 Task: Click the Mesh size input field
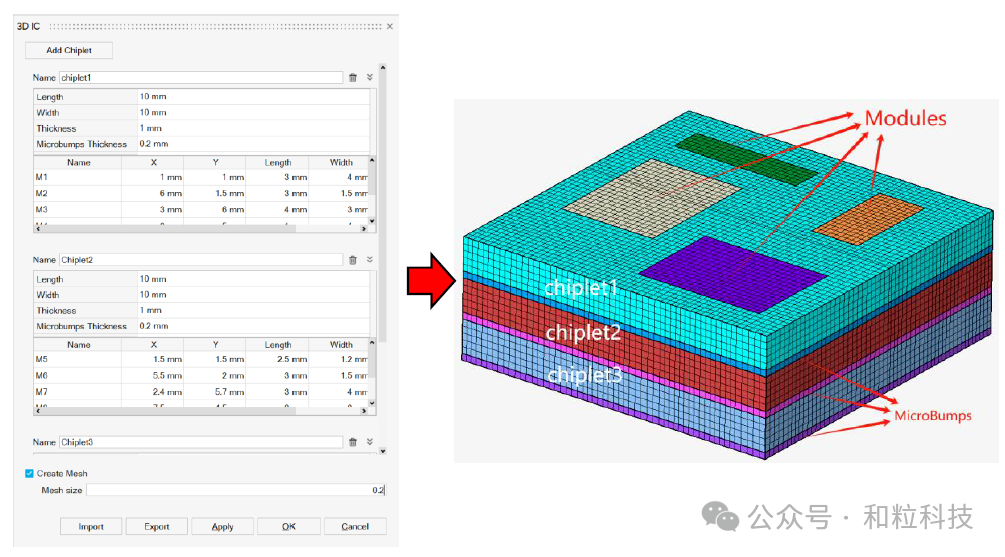[x=235, y=490]
